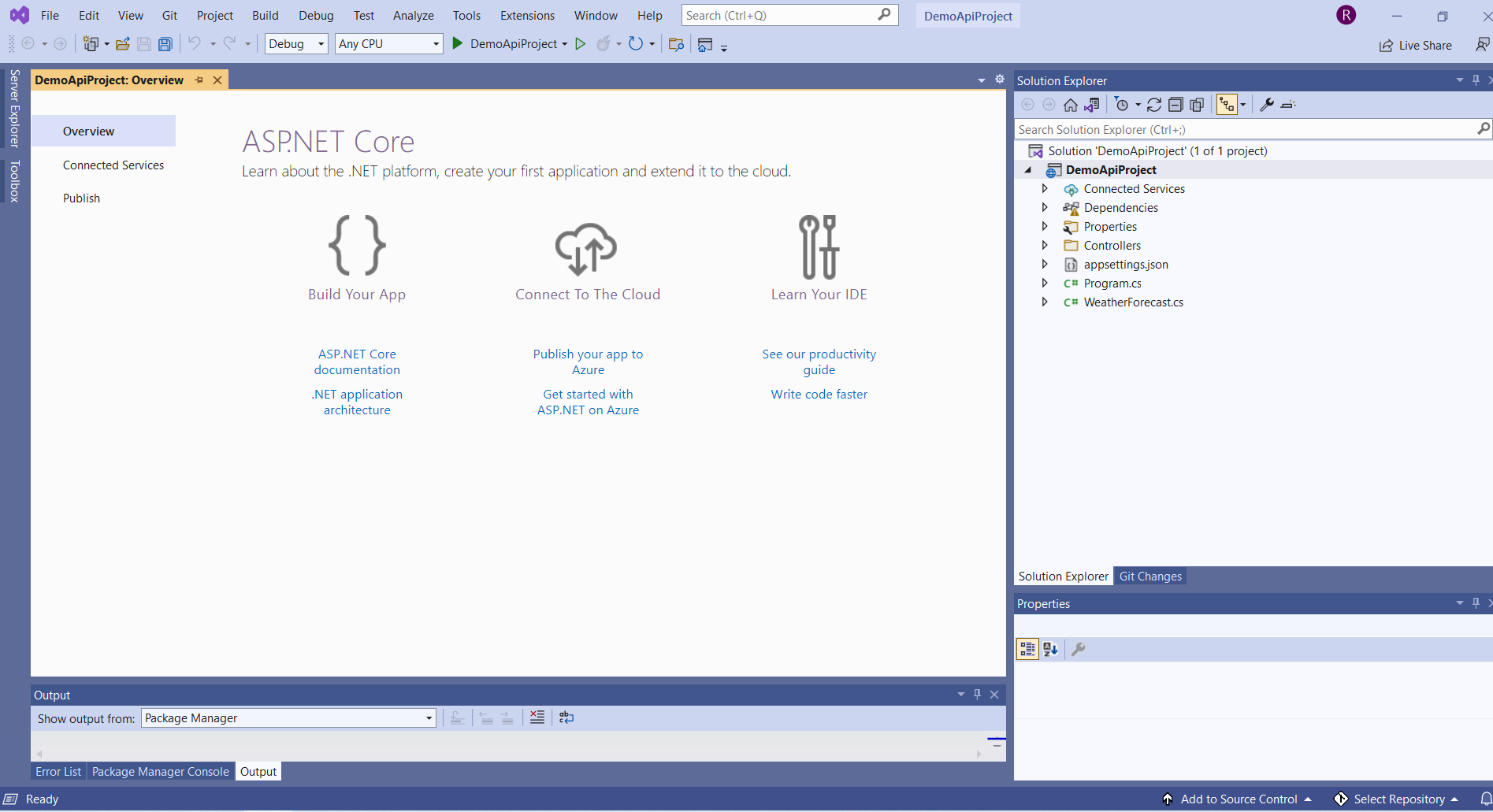The image size is (1493, 812).
Task: Click the Find in Files folder-search icon
Action: (676, 44)
